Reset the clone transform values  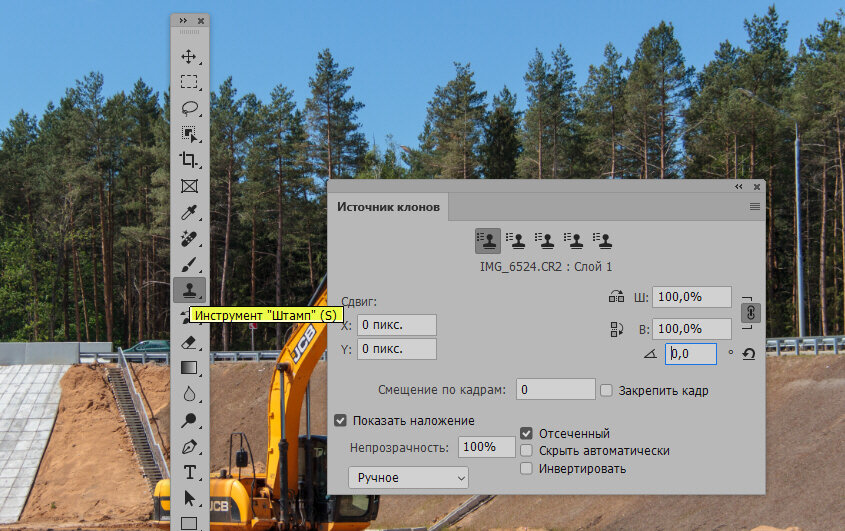click(x=749, y=354)
